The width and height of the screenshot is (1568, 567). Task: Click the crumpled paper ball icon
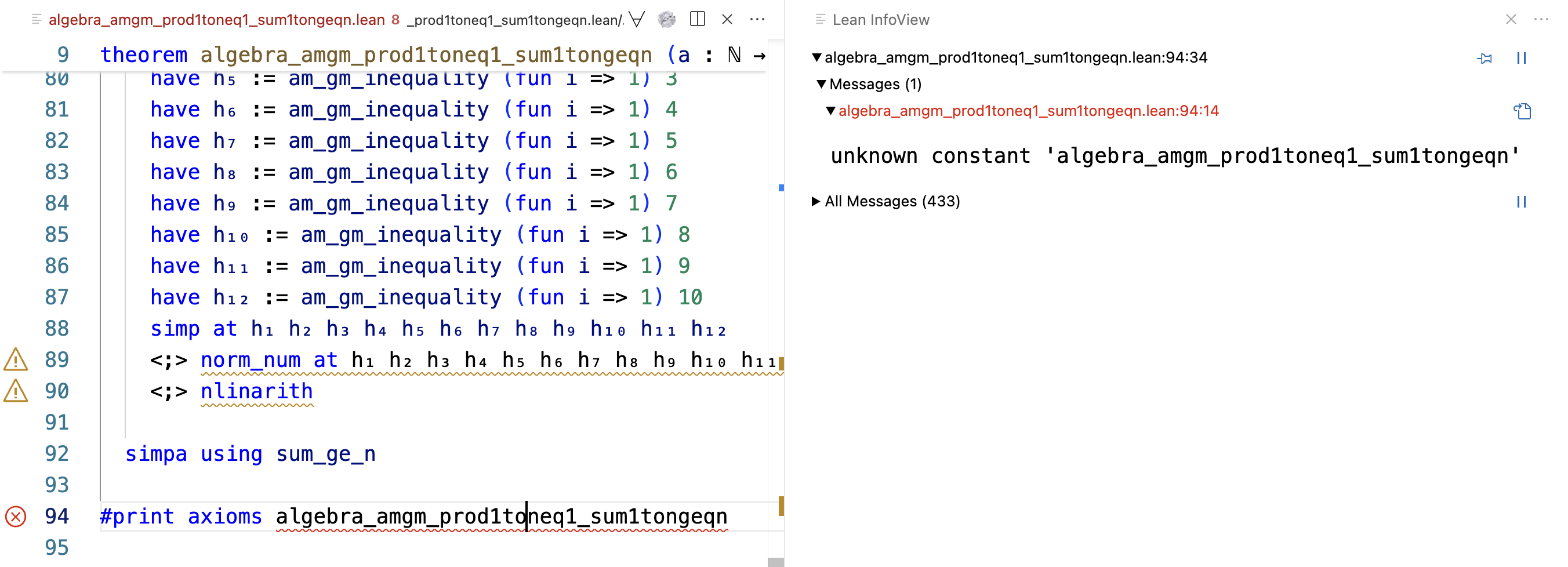[x=666, y=20]
